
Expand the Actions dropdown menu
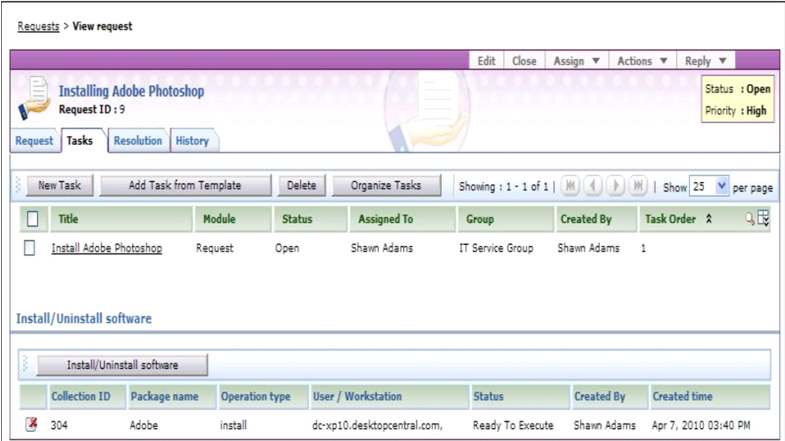tap(641, 61)
